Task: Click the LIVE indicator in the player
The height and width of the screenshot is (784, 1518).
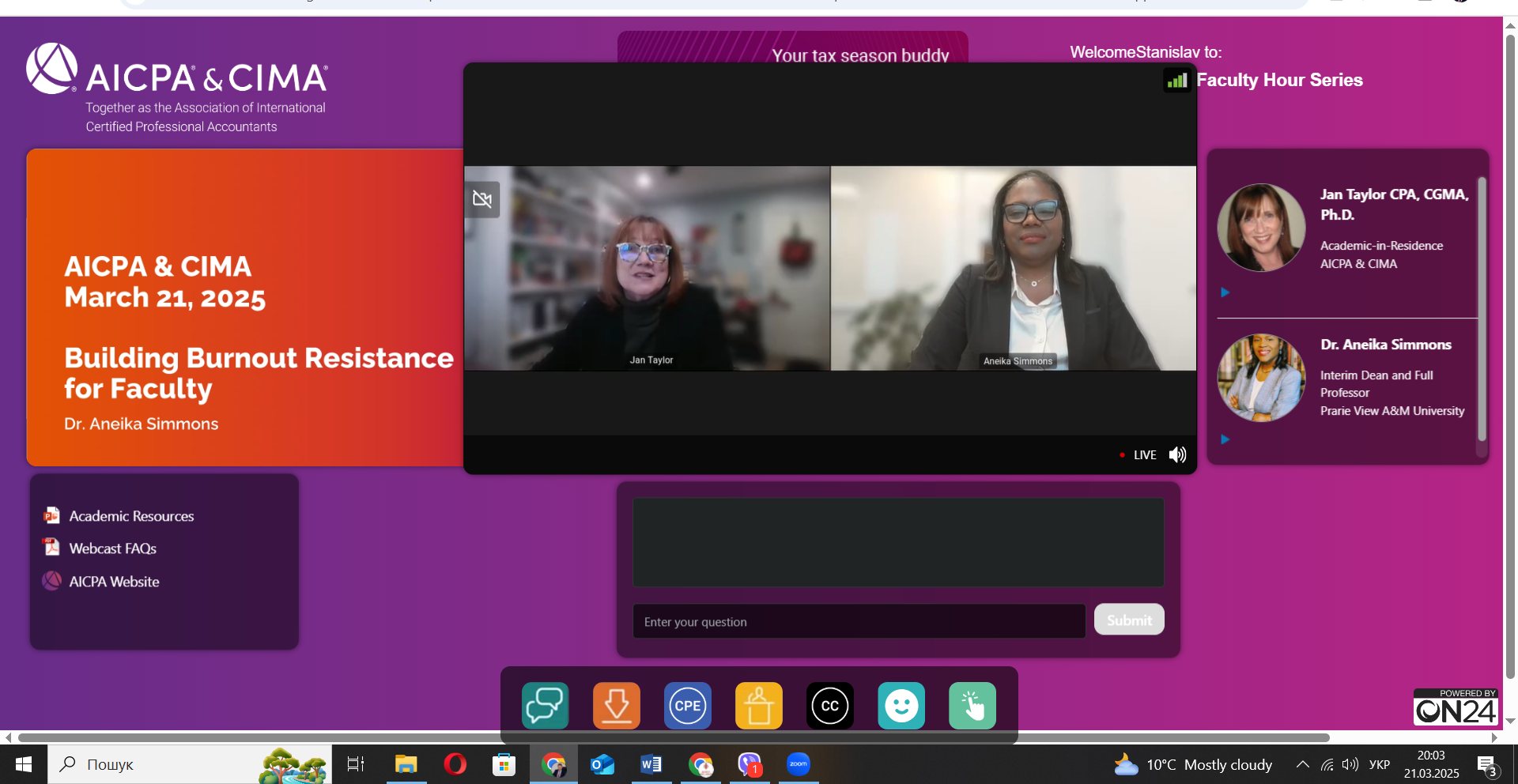Action: point(1138,455)
